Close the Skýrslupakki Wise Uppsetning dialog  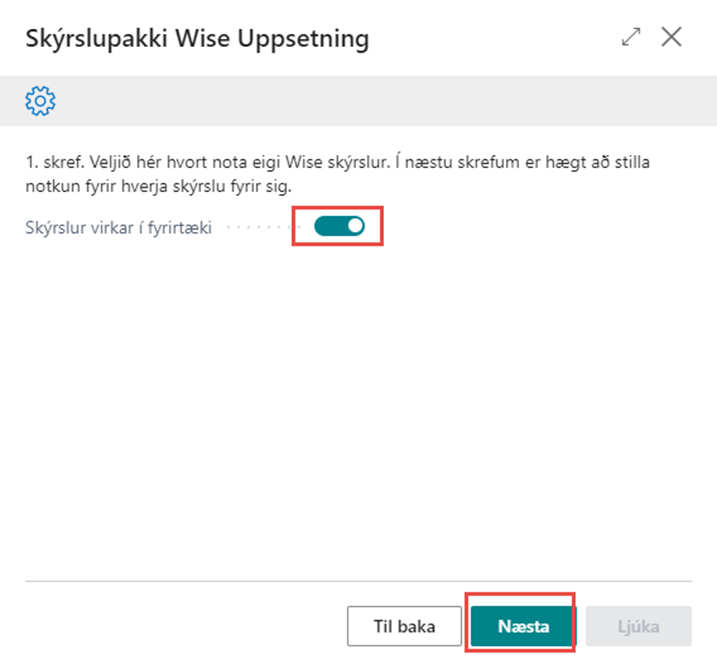[672, 38]
